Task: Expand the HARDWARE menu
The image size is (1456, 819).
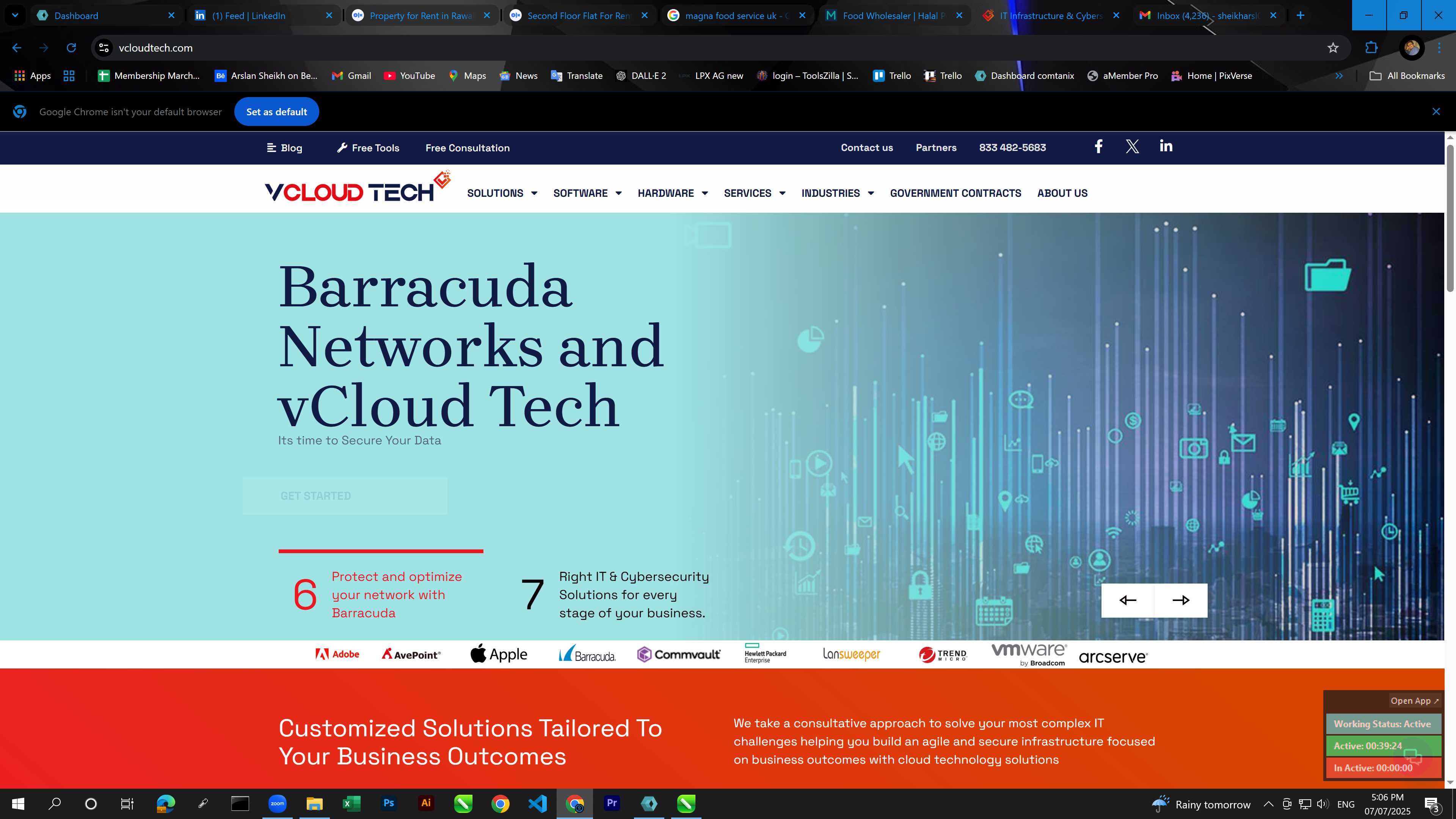Action: [x=673, y=193]
